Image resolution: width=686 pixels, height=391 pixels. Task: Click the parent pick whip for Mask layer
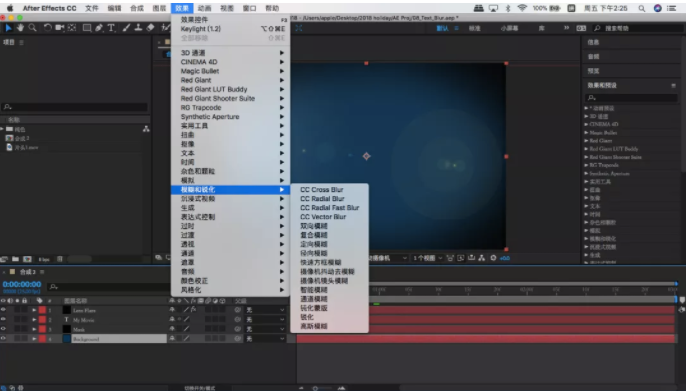(238, 329)
